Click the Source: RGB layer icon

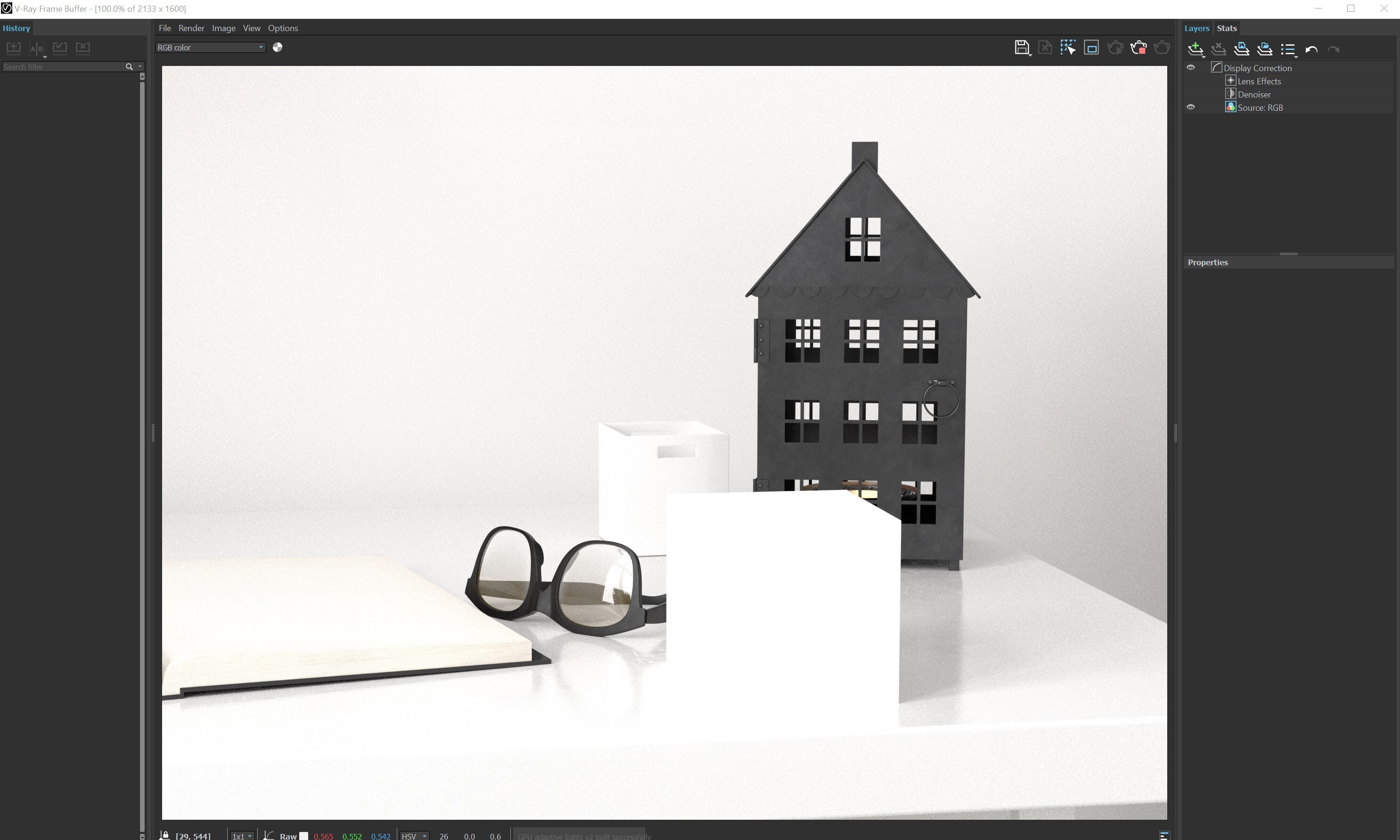tap(1230, 107)
